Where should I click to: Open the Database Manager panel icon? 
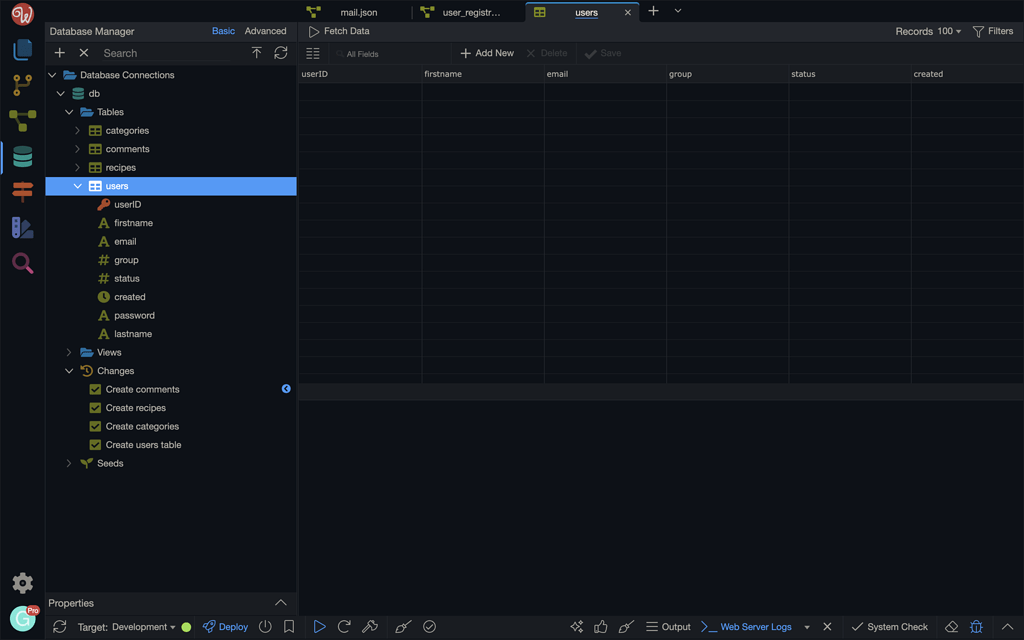pos(22,156)
